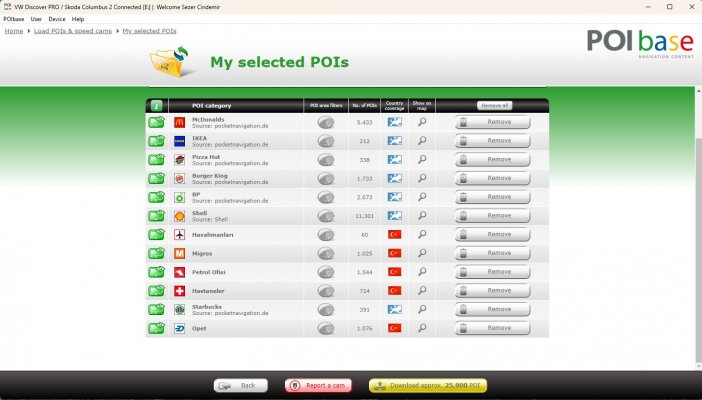Click the green folder icon for Opet
Screen dimensions: 702x400
click(x=156, y=328)
